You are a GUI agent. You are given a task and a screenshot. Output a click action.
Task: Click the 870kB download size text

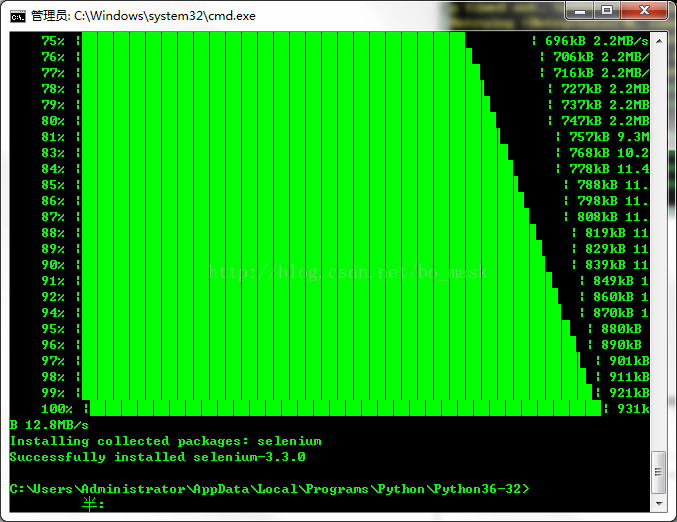tap(613, 312)
